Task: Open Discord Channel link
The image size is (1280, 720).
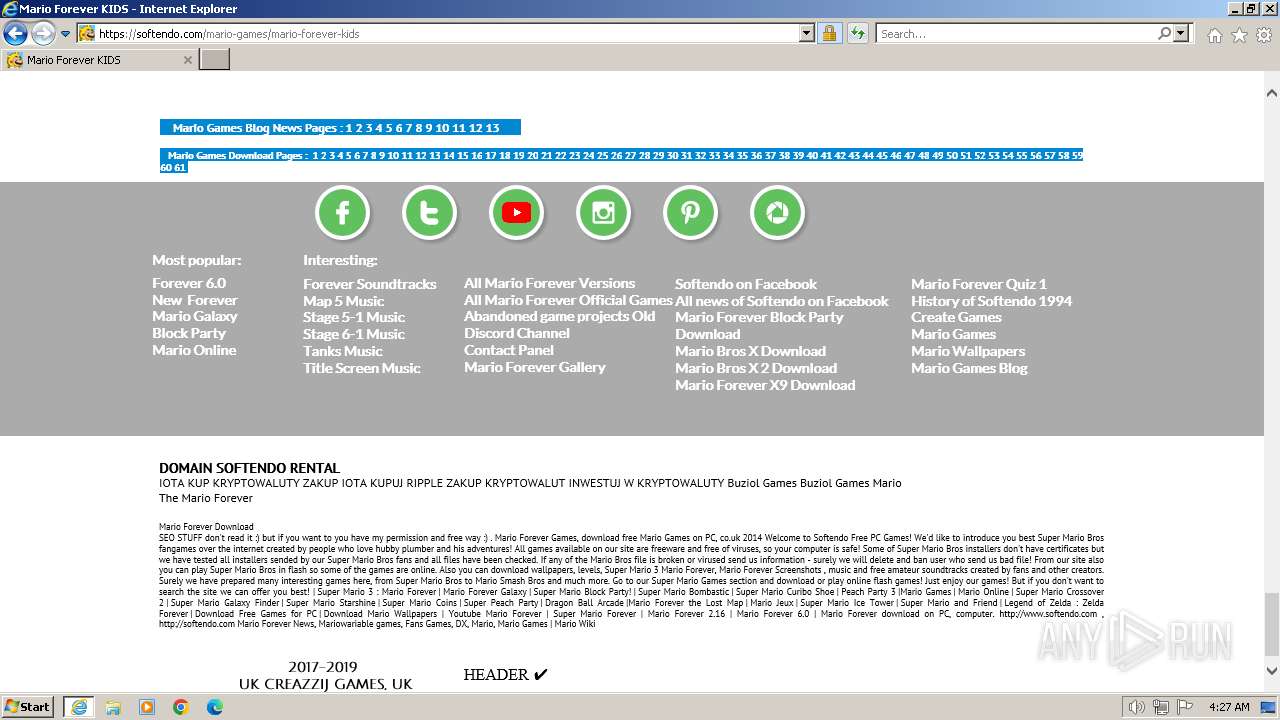Action: click(x=517, y=333)
